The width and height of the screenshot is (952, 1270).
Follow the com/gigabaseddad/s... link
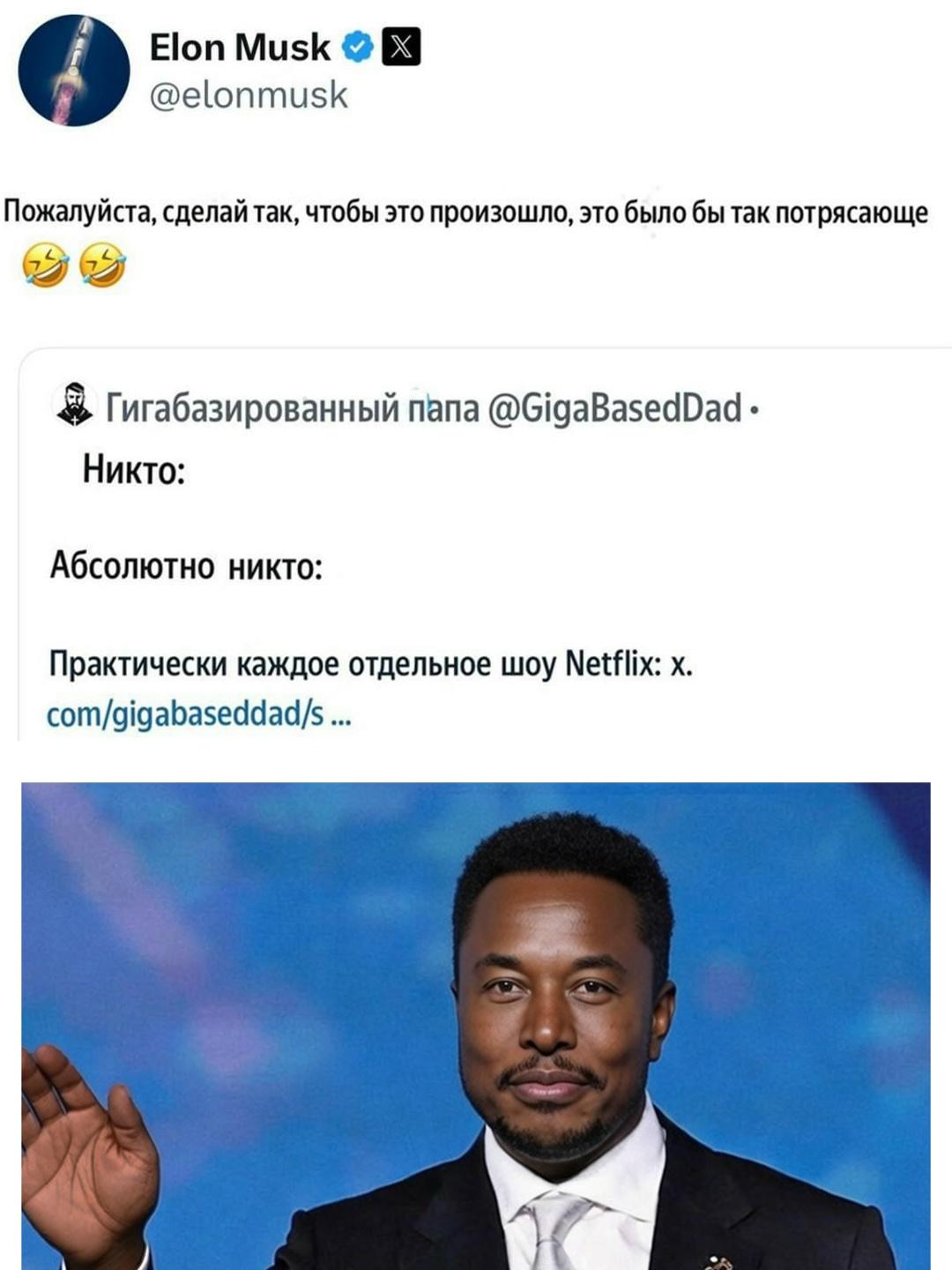[198, 713]
